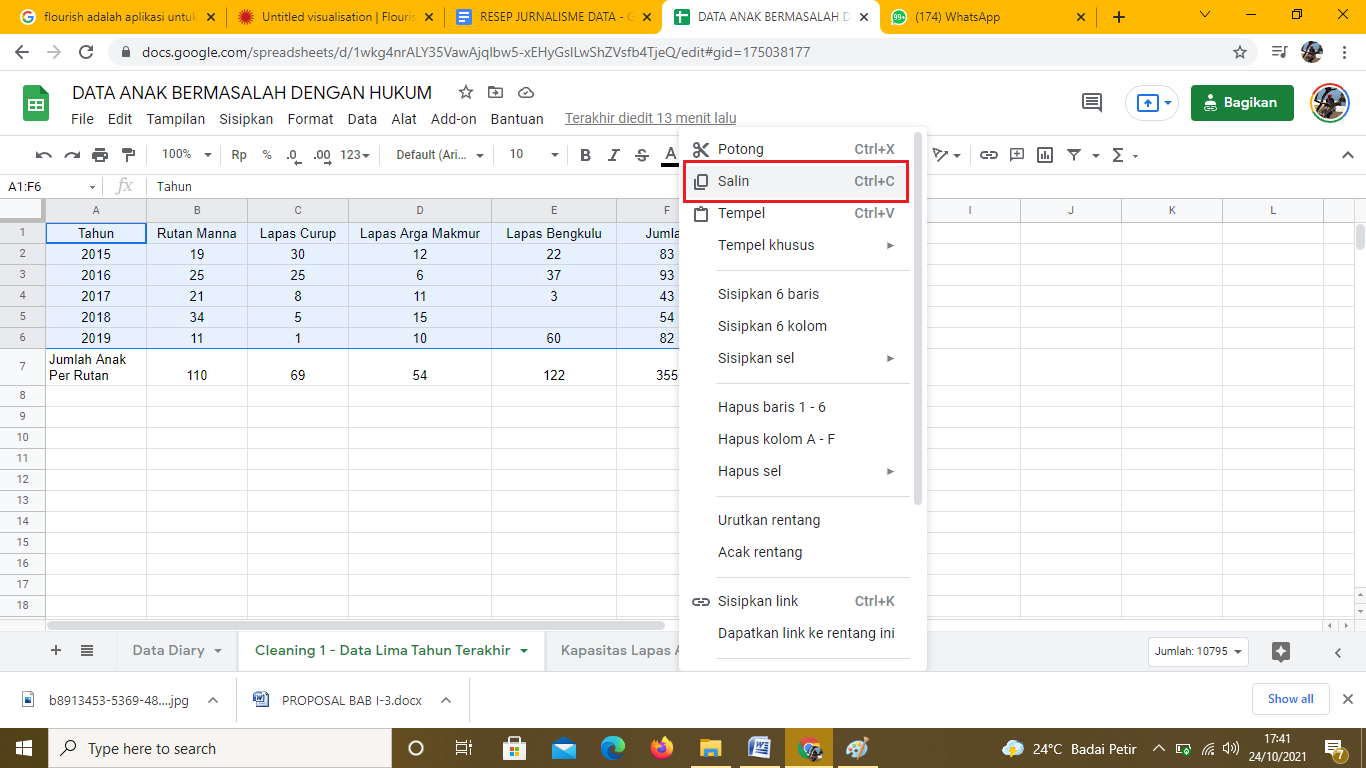This screenshot has height=768, width=1366.
Task: Open comment history icon near Bagikan
Action: coord(1092,103)
